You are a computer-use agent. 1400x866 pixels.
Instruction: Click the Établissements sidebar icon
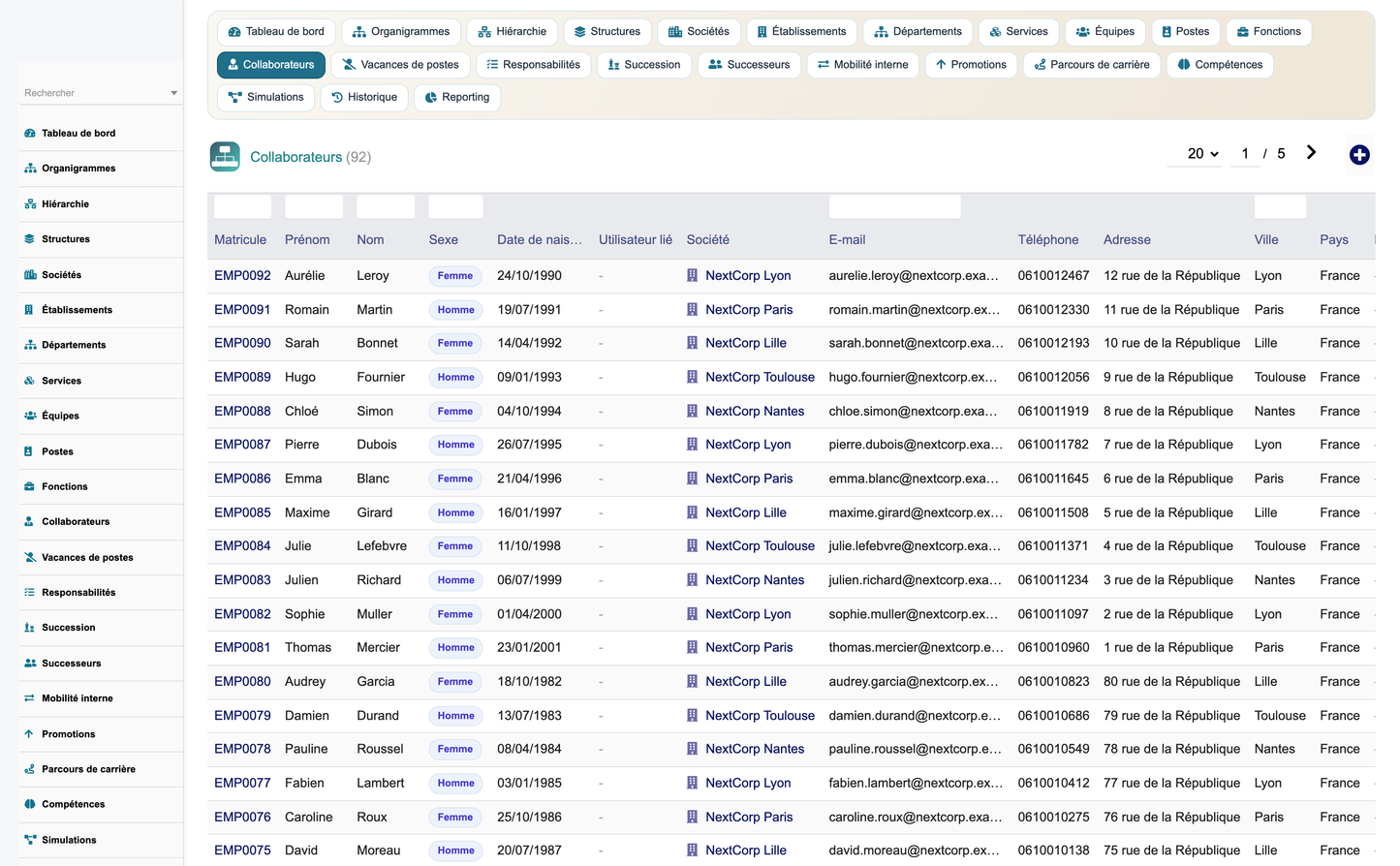pos(30,310)
